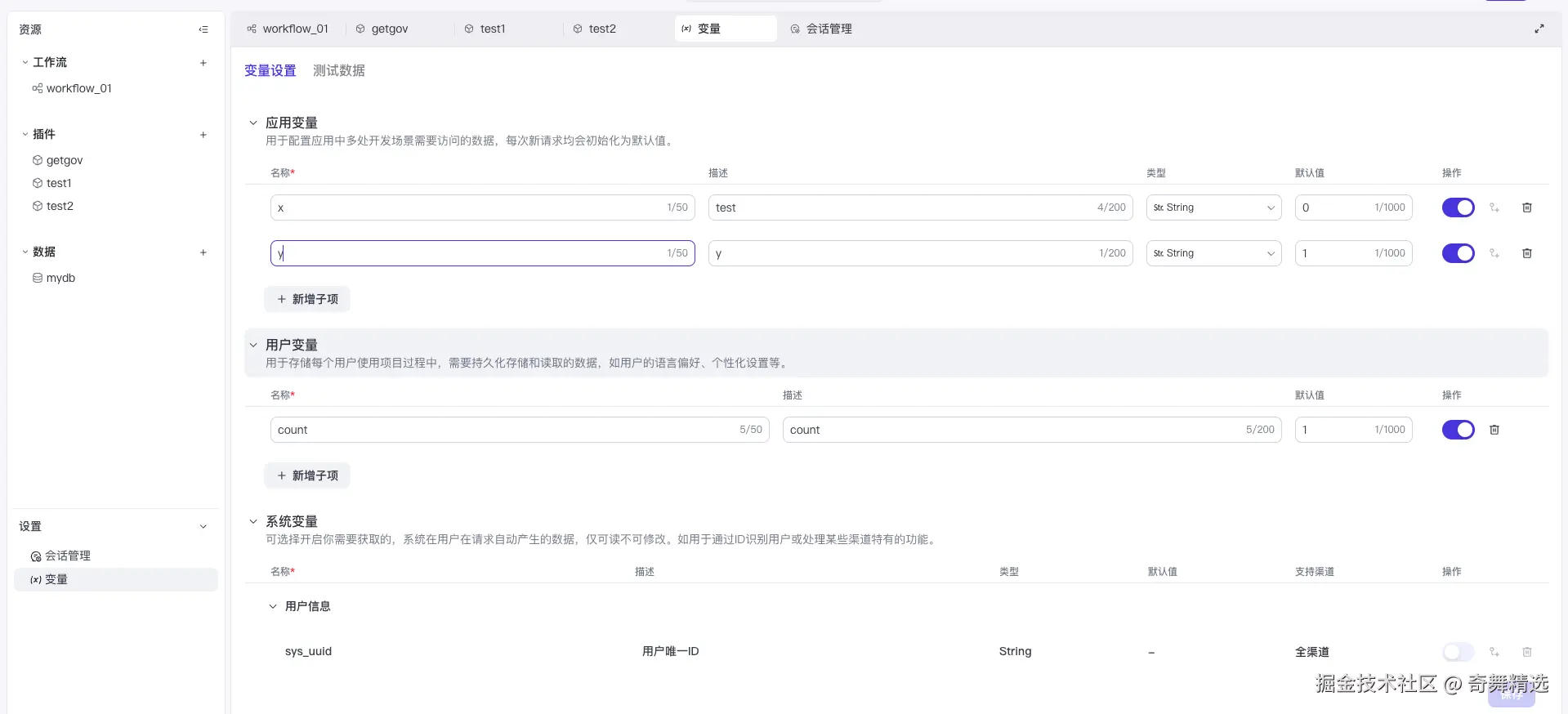Enable the sys_uuid system variable switch
Screen dimensions: 1568x714
coord(1458,652)
